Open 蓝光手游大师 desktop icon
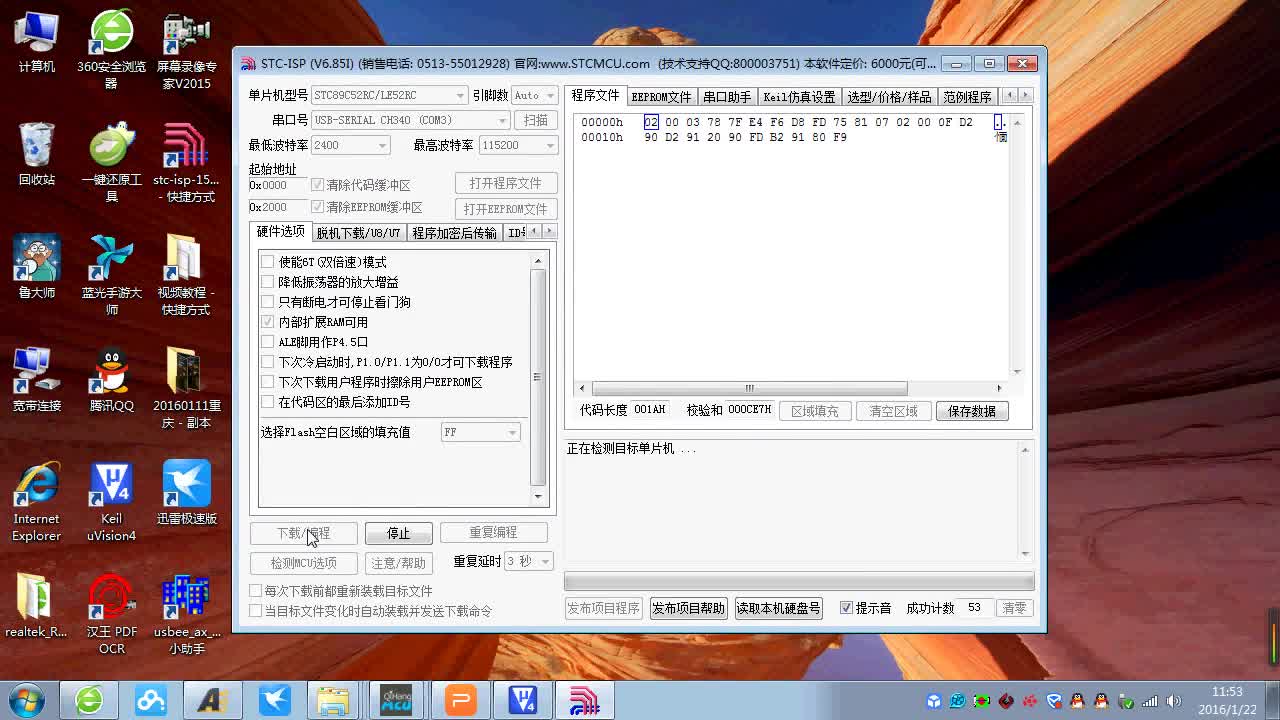 [x=111, y=275]
